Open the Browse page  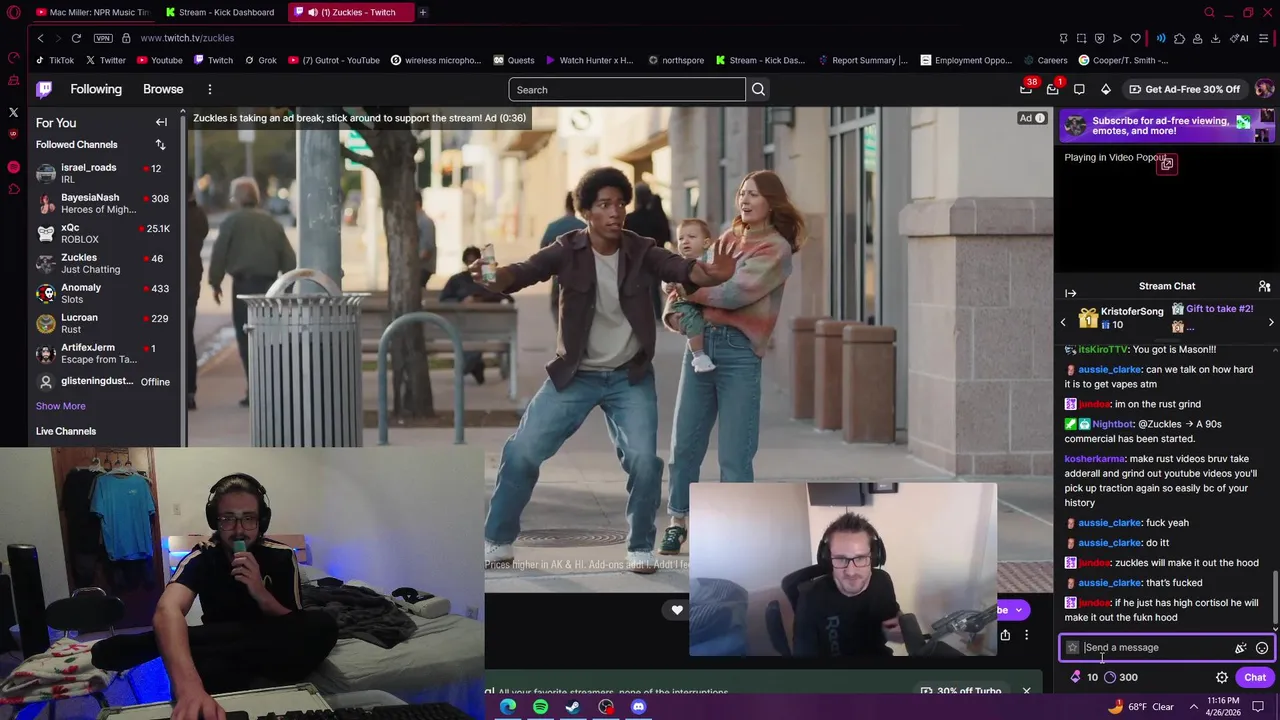163,89
